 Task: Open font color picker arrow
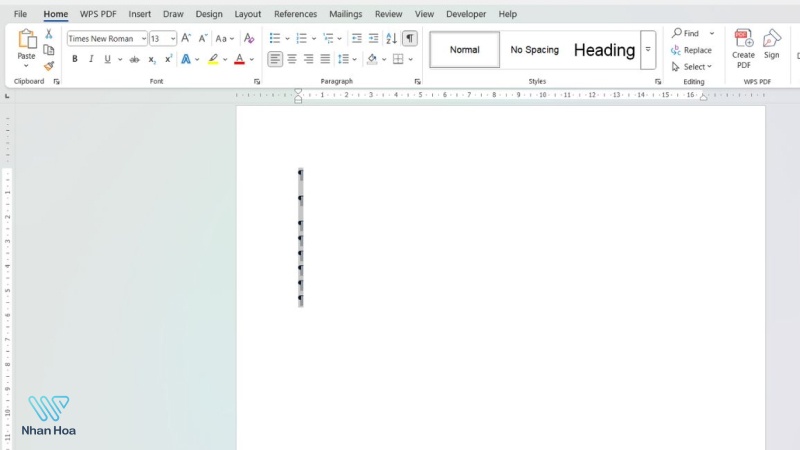(252, 59)
